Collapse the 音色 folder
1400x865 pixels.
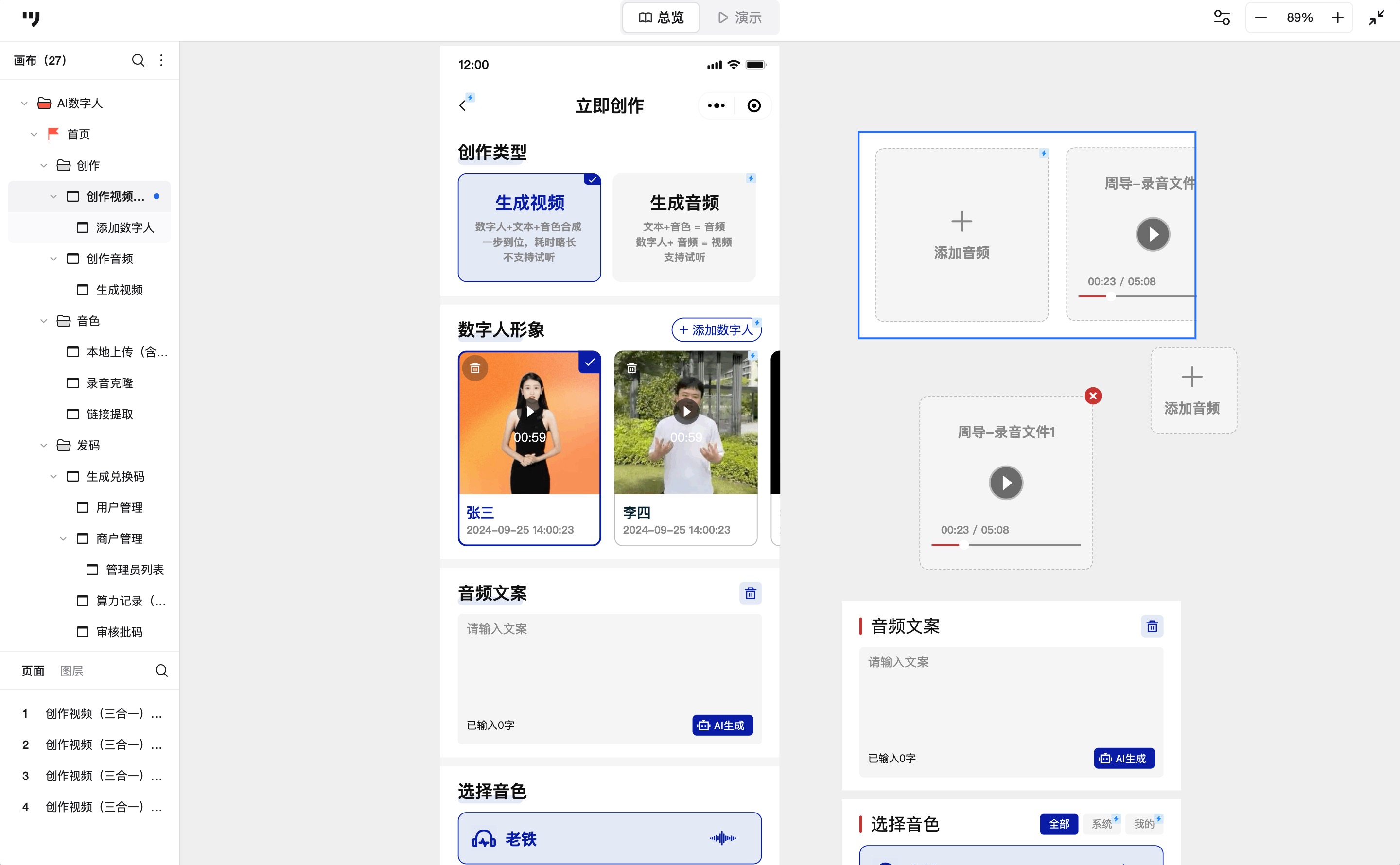click(43, 321)
